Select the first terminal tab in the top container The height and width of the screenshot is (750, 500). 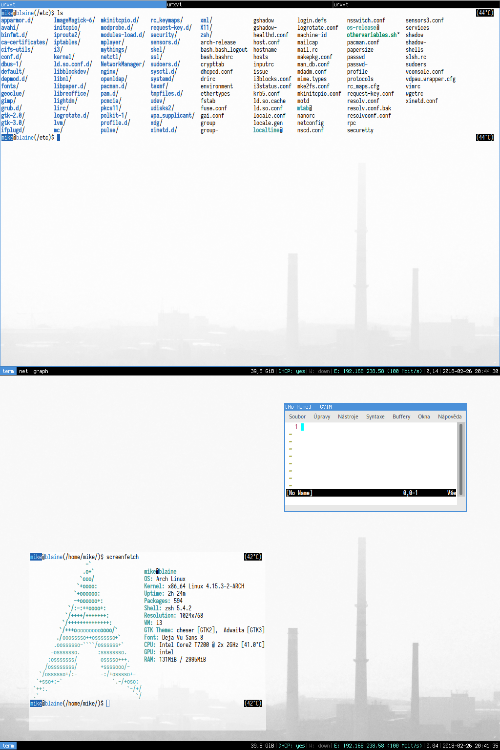[x=83, y=4]
